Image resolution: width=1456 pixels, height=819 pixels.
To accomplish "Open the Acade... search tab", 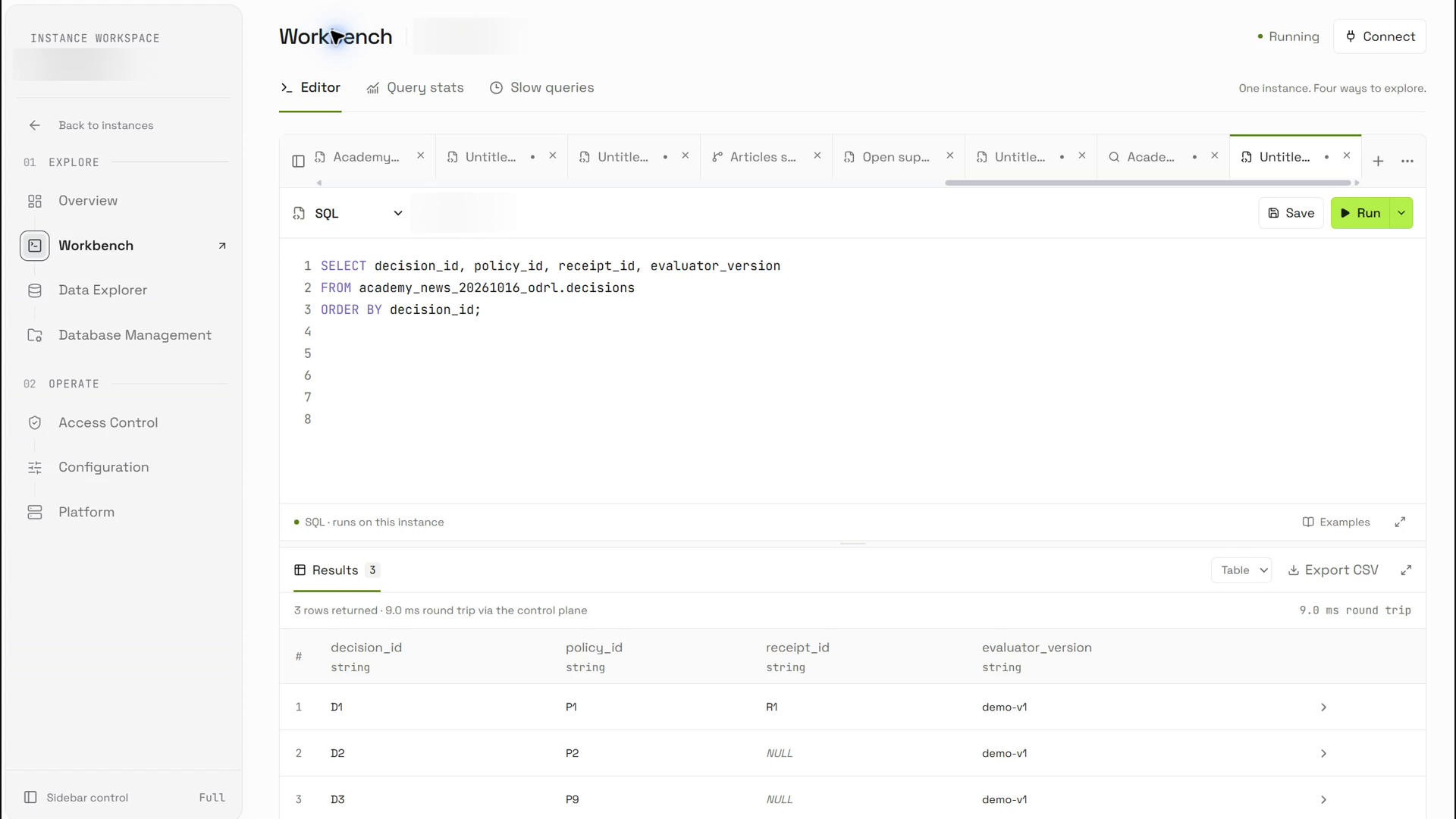I will coord(1150,157).
